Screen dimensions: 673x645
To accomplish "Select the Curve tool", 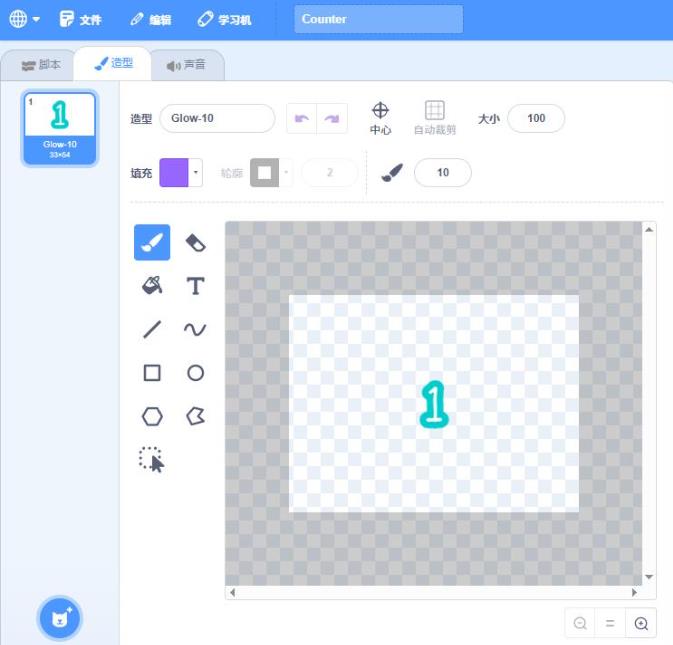I will click(195, 329).
